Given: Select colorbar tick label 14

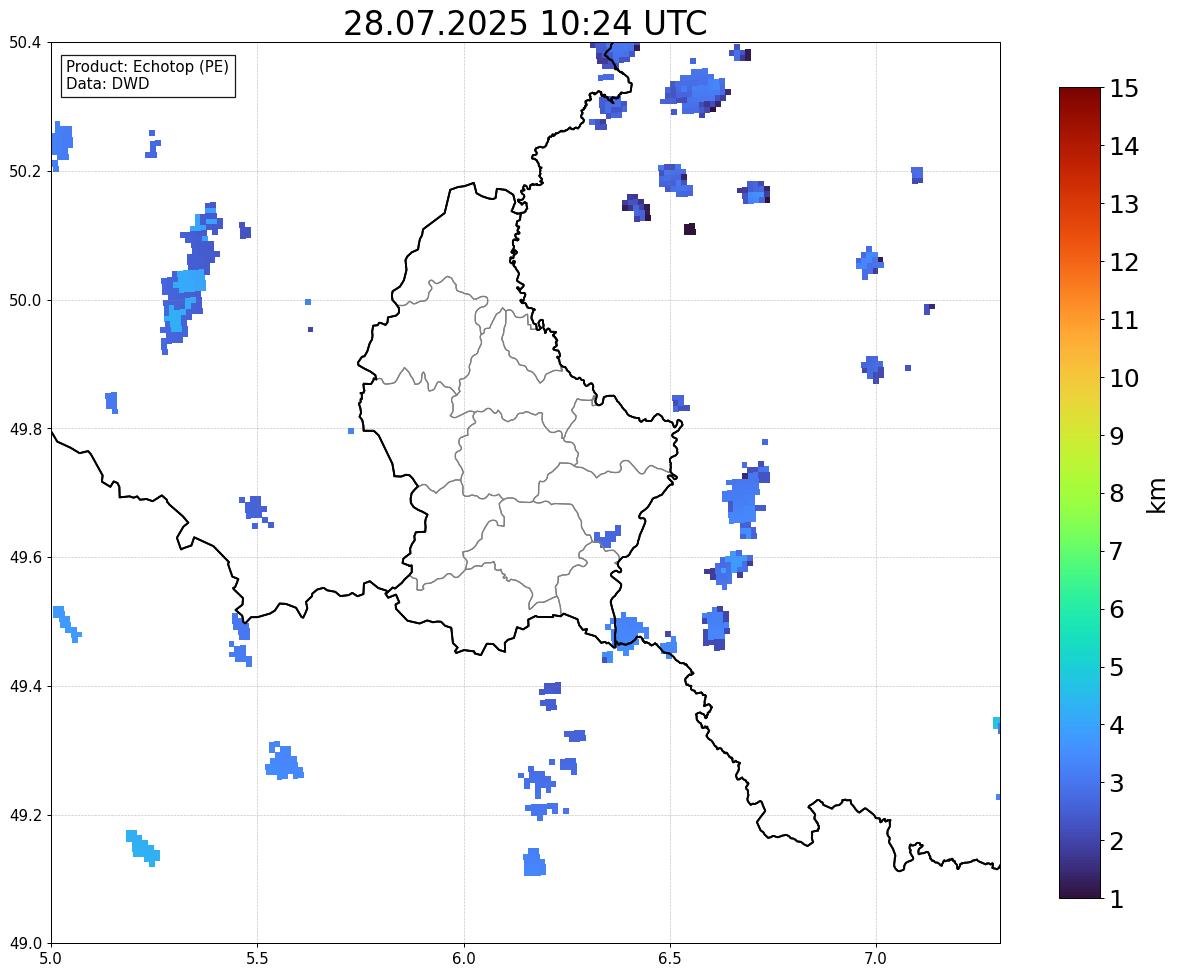Looking at the screenshot, I should (x=1124, y=147).
